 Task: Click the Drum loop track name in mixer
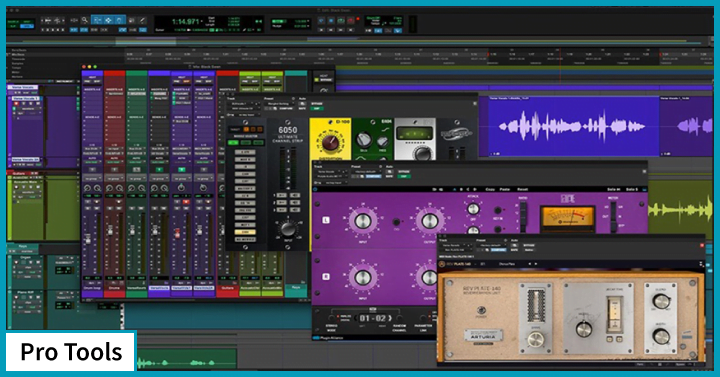[x=92, y=288]
